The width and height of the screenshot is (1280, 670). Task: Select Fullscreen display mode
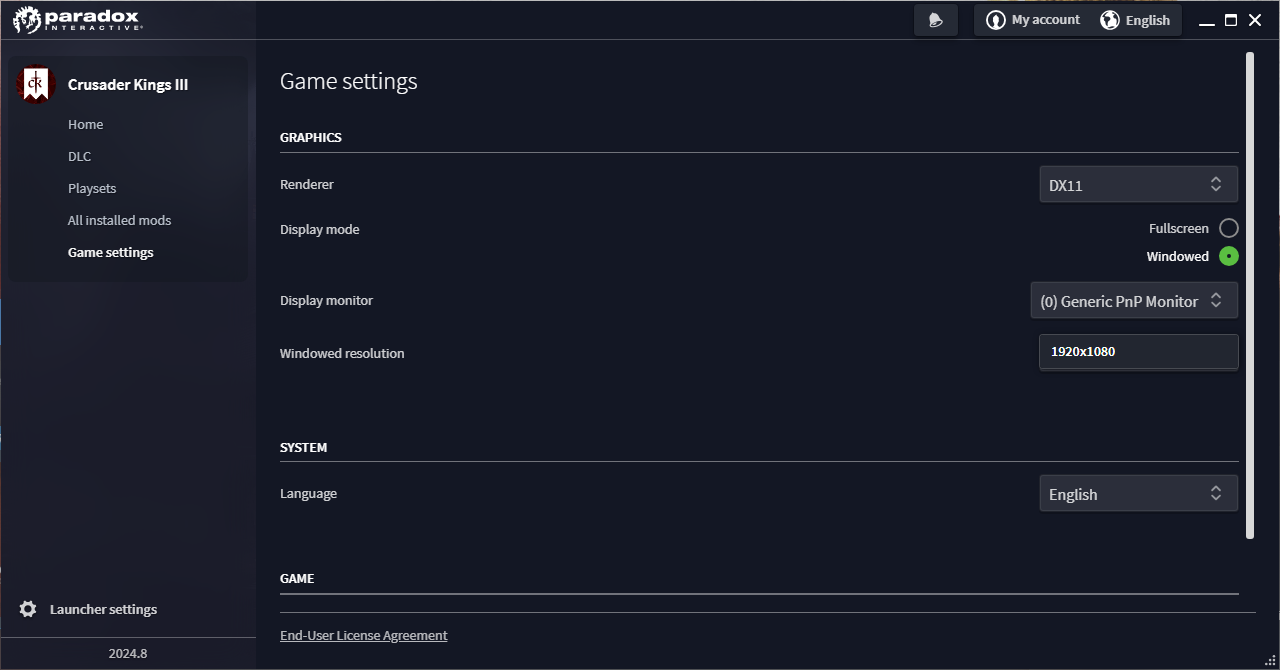(1229, 228)
